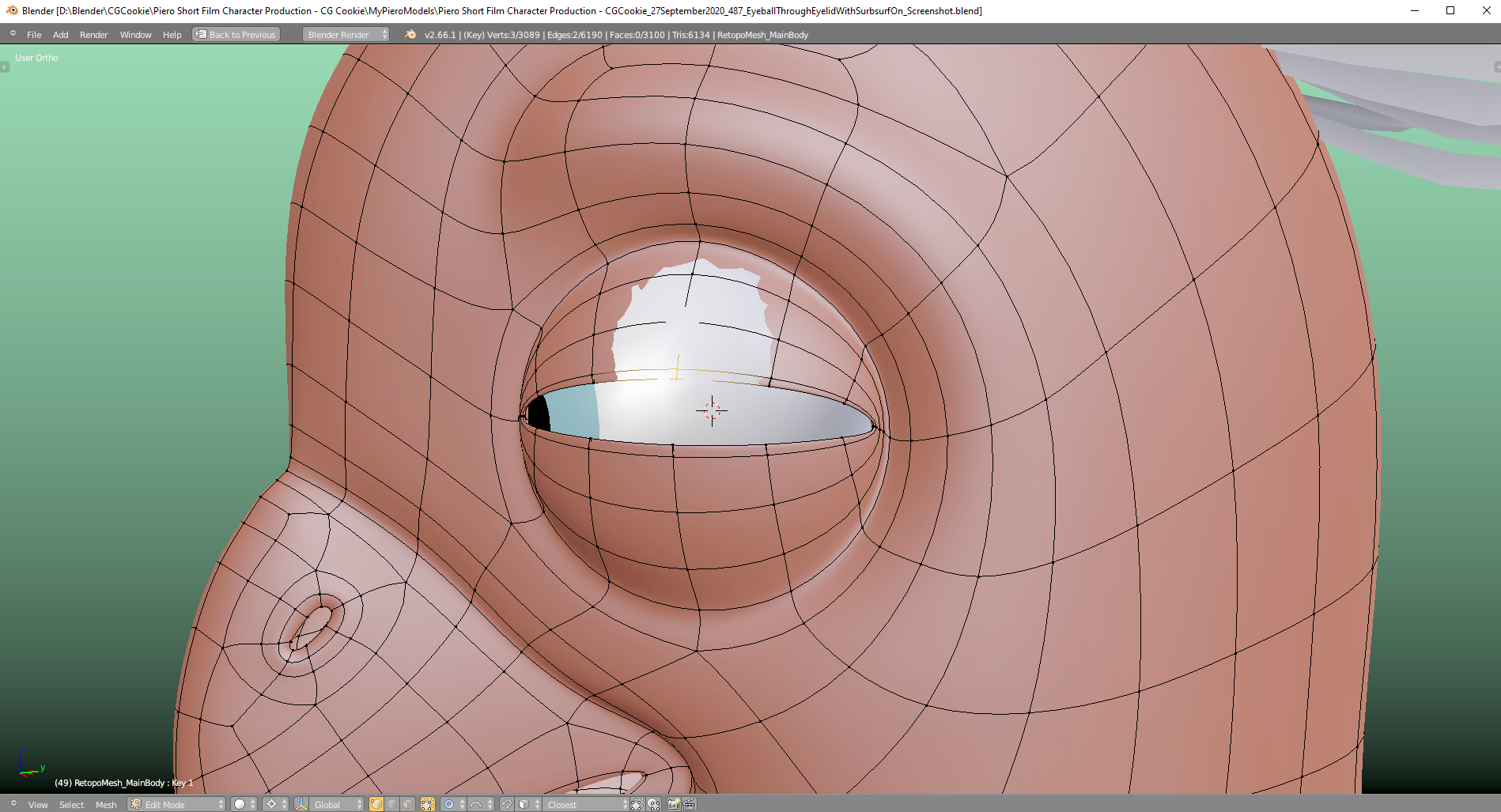Screen dimensions: 1501x812
Task: Open the Closest snap target dropdown
Action: click(x=586, y=804)
